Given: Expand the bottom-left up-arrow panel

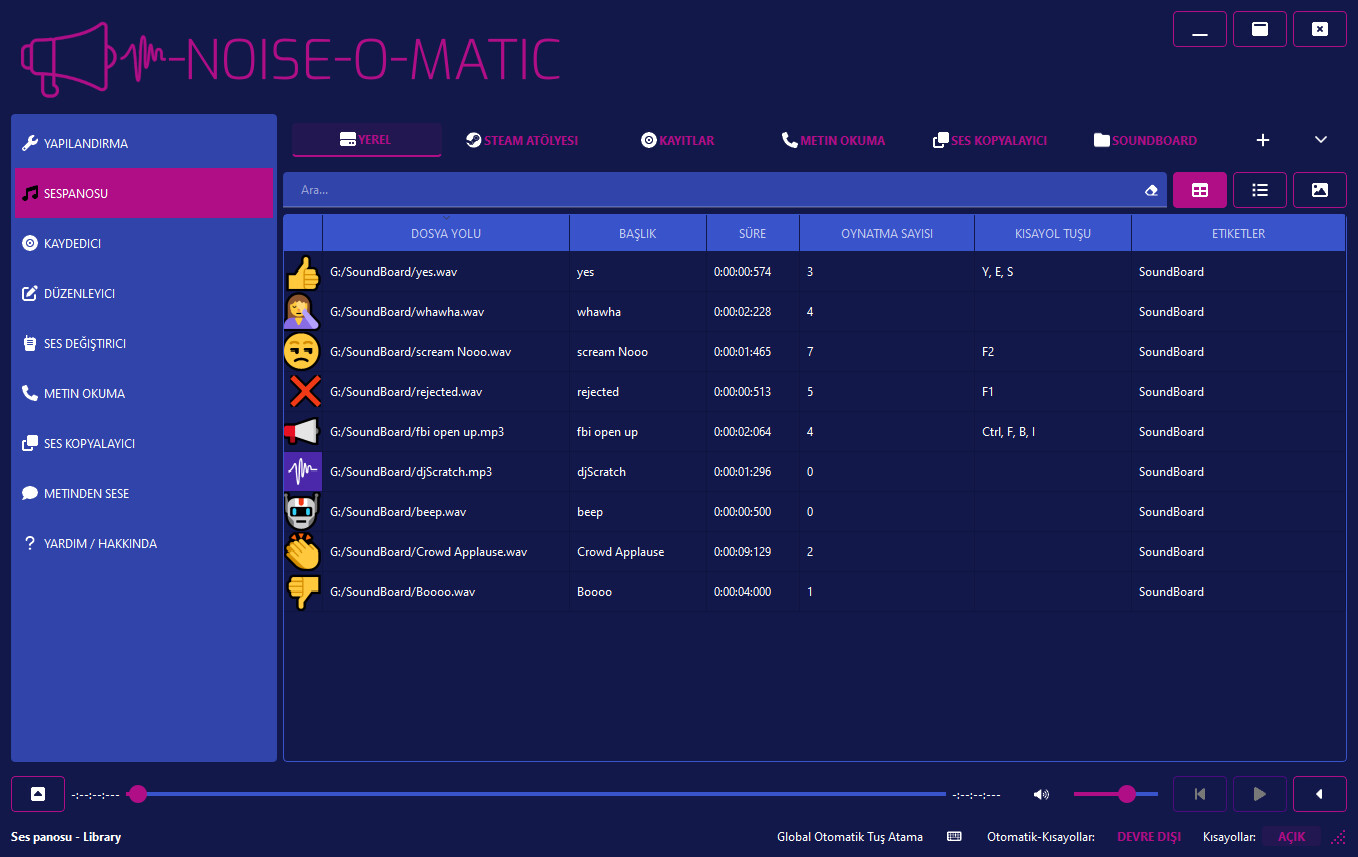Looking at the screenshot, I should pyautogui.click(x=38, y=794).
